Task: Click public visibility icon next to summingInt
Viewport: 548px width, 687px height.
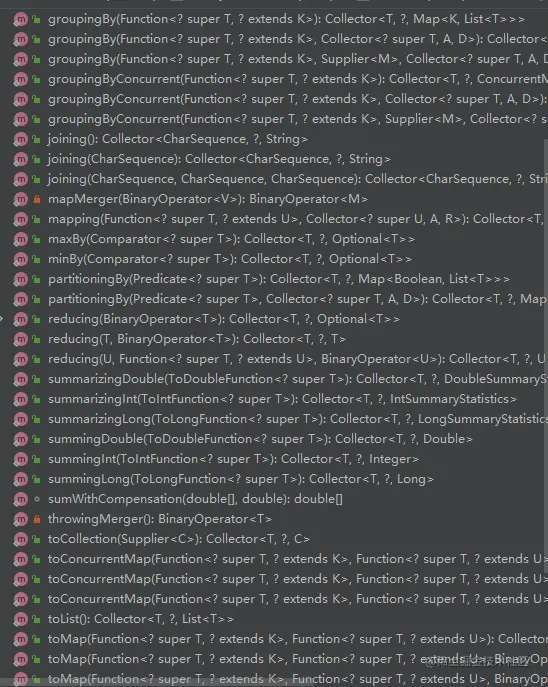Action: pos(37,459)
